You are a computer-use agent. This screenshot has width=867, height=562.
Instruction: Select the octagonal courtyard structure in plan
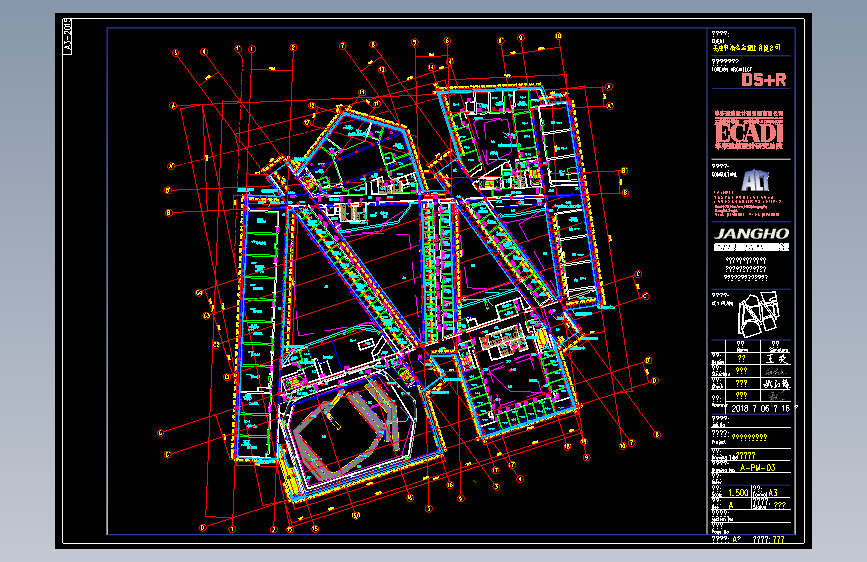click(347, 429)
